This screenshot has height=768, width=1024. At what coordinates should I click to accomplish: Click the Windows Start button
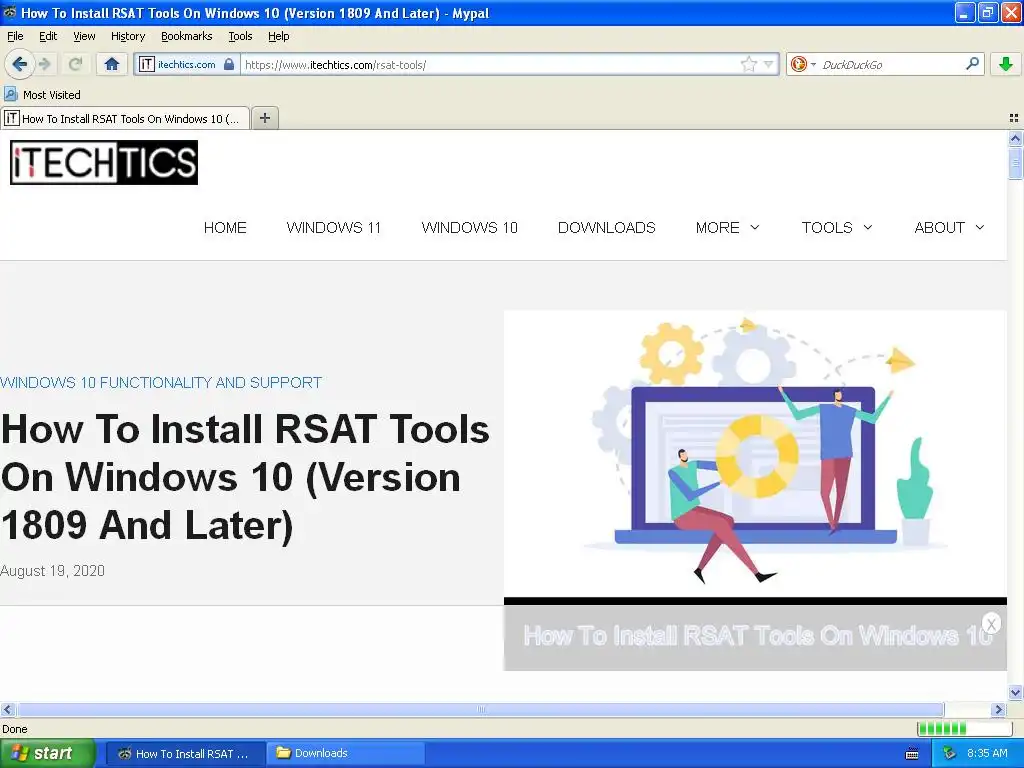tap(46, 753)
